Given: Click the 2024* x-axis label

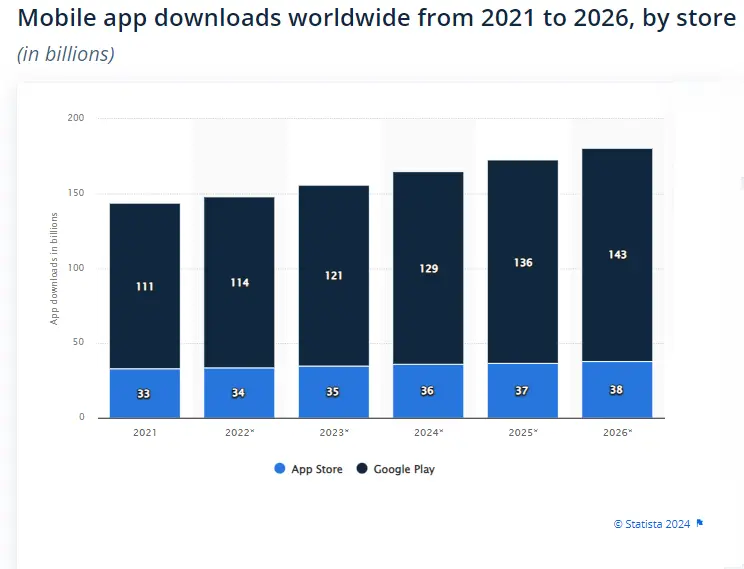Looking at the screenshot, I should pyautogui.click(x=428, y=432).
